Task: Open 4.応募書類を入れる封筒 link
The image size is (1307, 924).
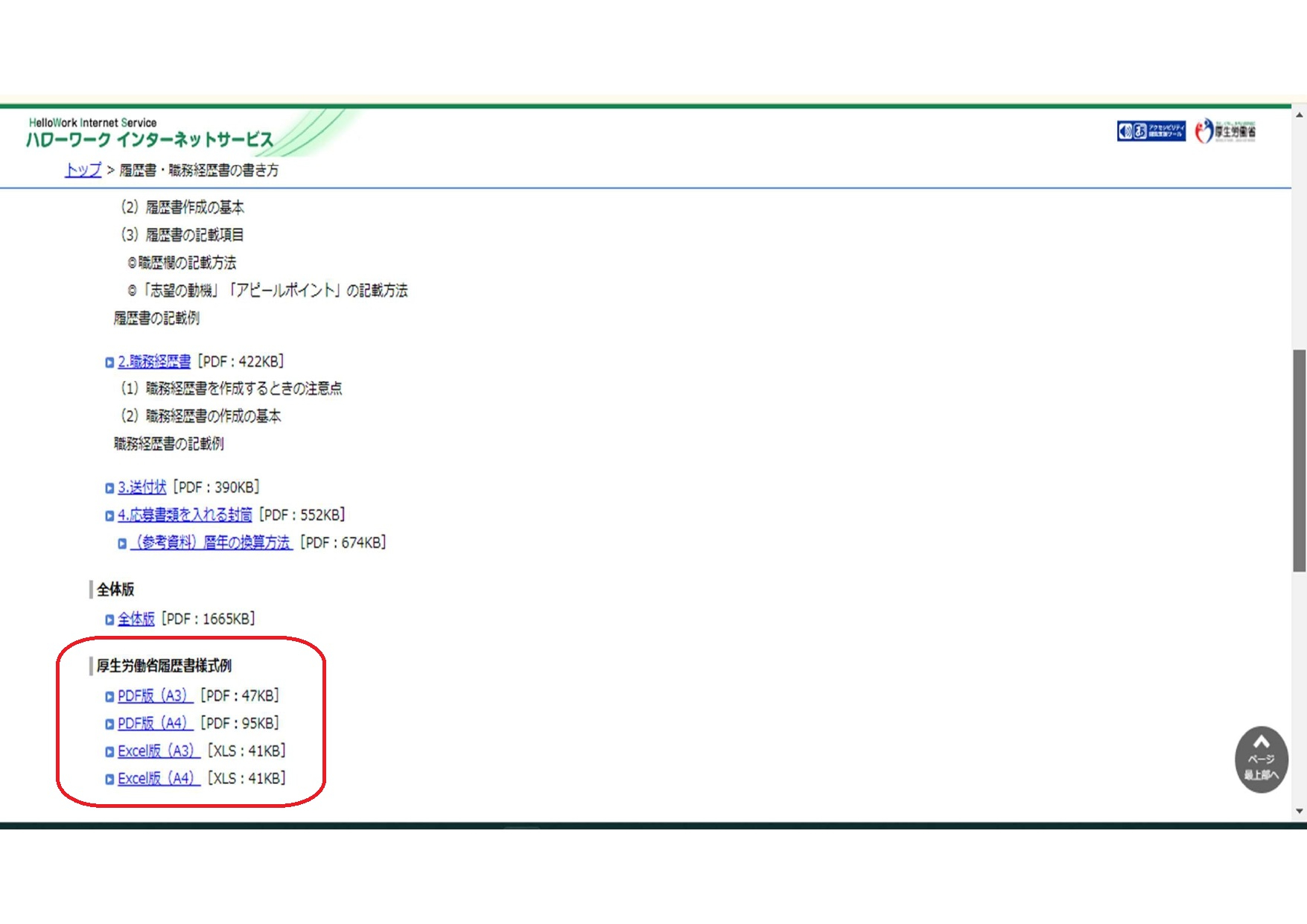Action: (x=185, y=515)
